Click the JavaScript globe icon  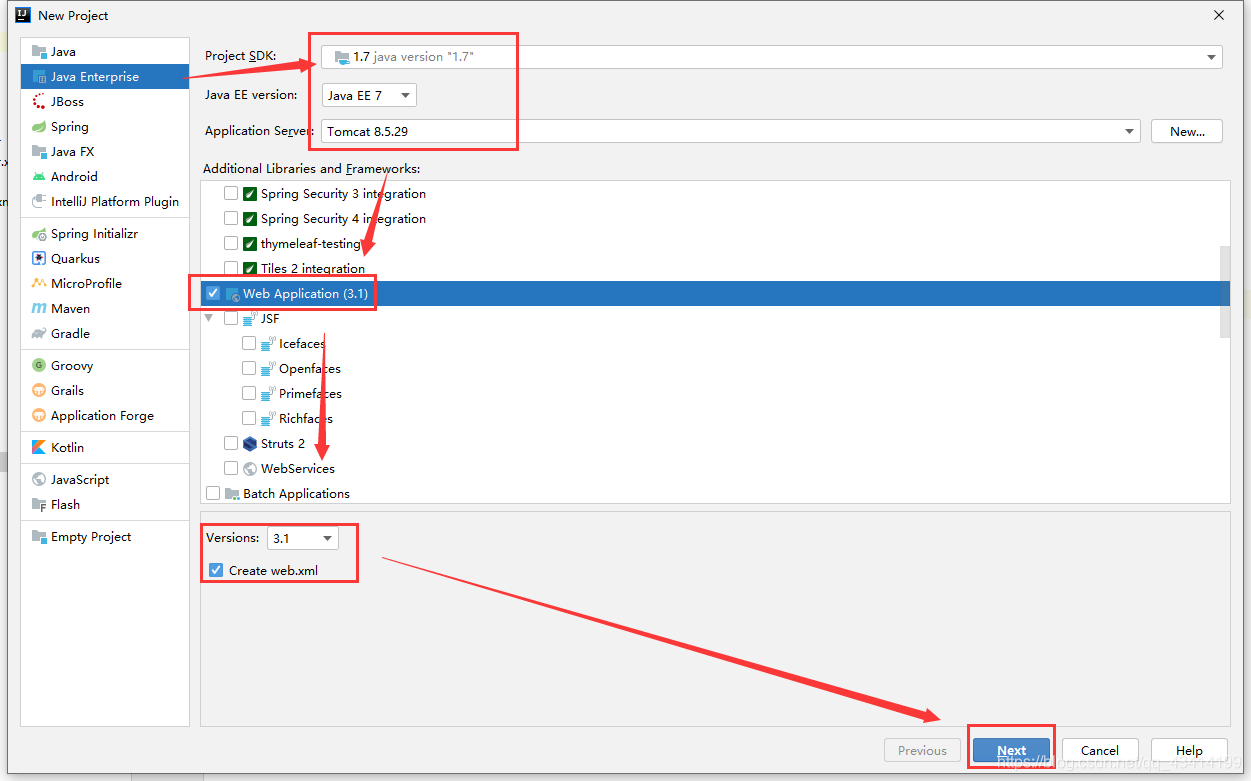[39, 480]
